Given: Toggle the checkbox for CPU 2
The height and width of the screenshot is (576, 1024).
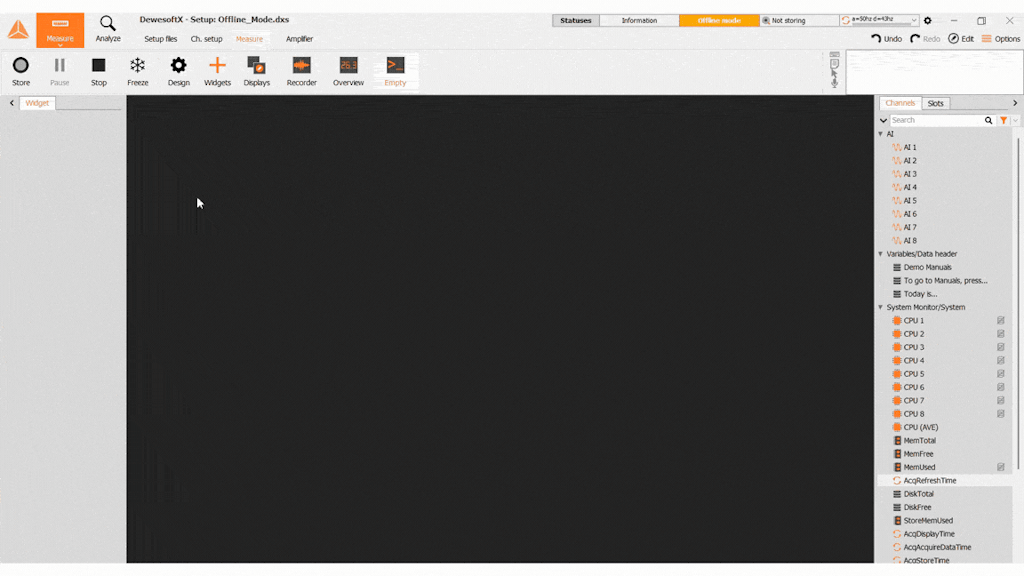Looking at the screenshot, I should coord(1000,334).
